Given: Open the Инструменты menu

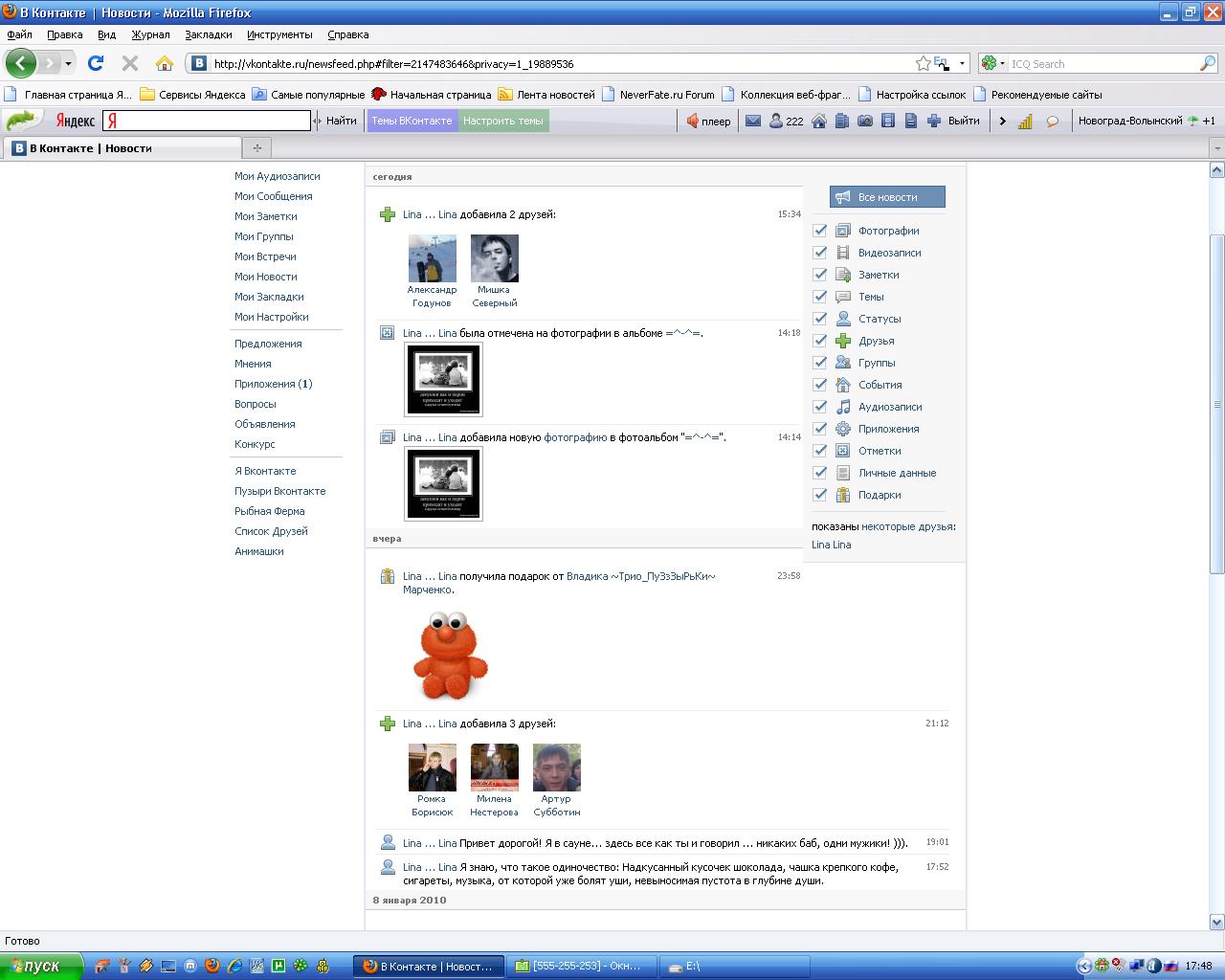Looking at the screenshot, I should tap(279, 34).
